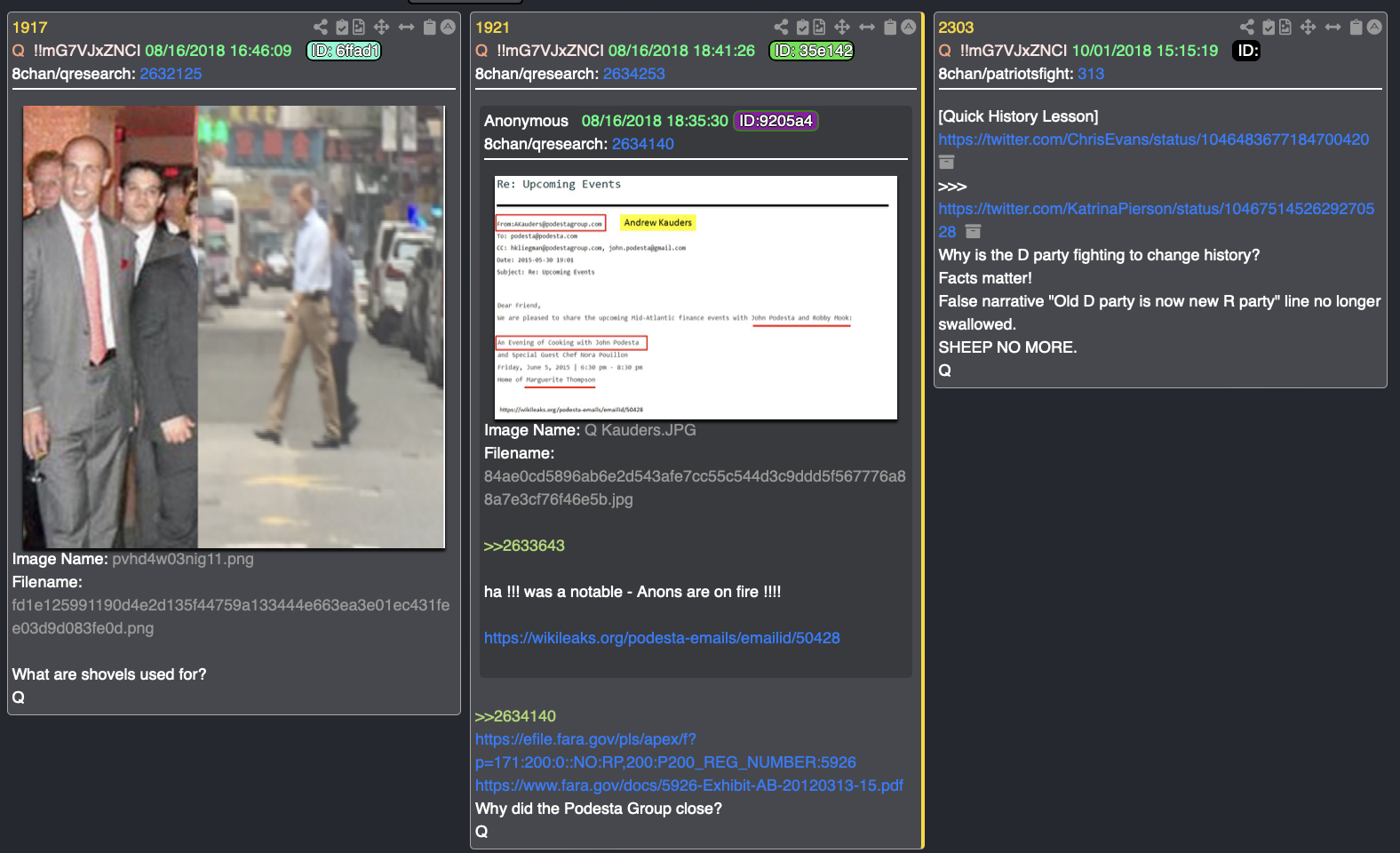This screenshot has width=1400, height=853.
Task: Click timestamp 08/16/2018 18:35:30
Action: click(x=655, y=121)
